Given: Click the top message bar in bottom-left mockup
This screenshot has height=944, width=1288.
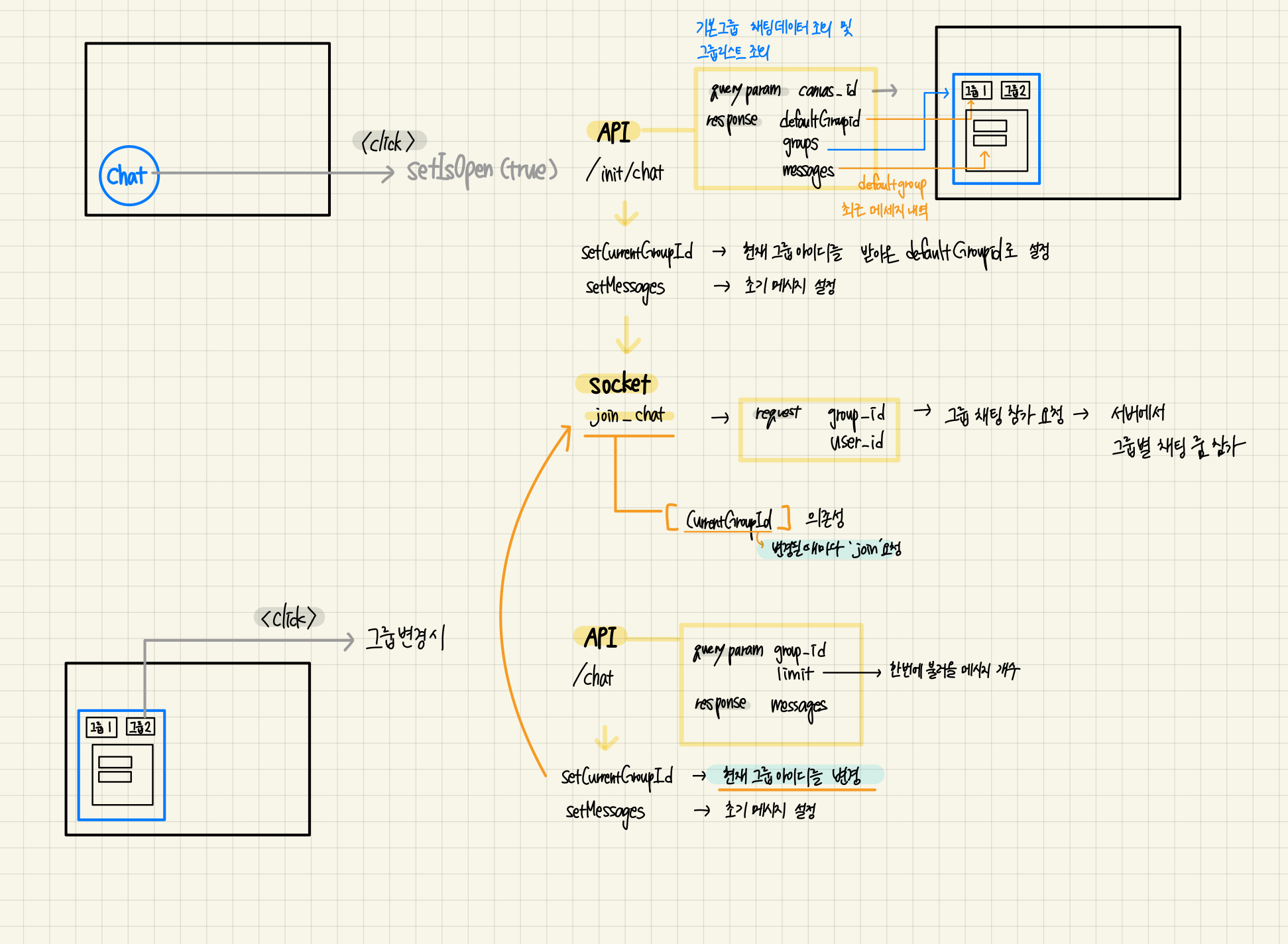Looking at the screenshot, I should [115, 762].
